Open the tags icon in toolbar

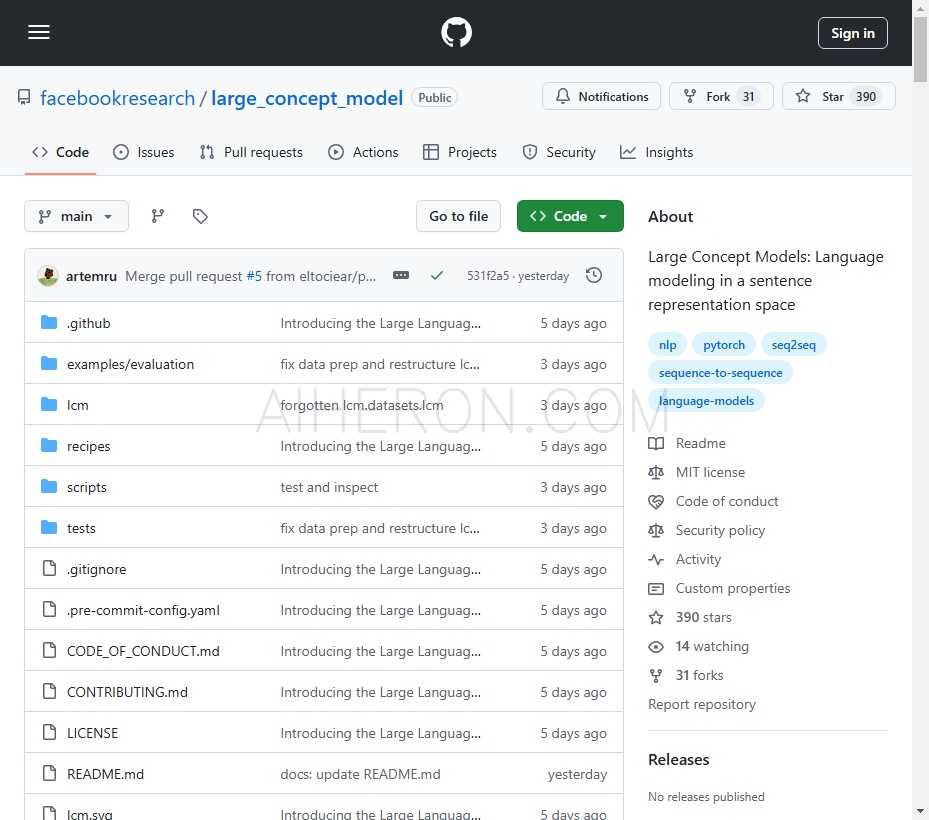pos(200,216)
